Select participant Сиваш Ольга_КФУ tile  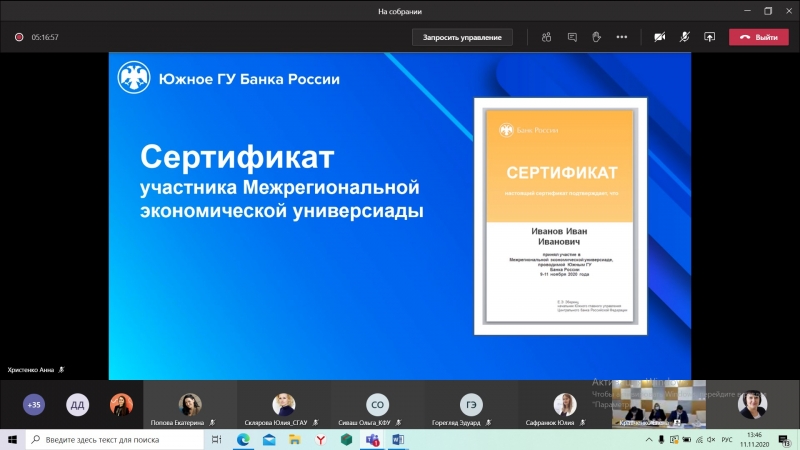(x=377, y=405)
